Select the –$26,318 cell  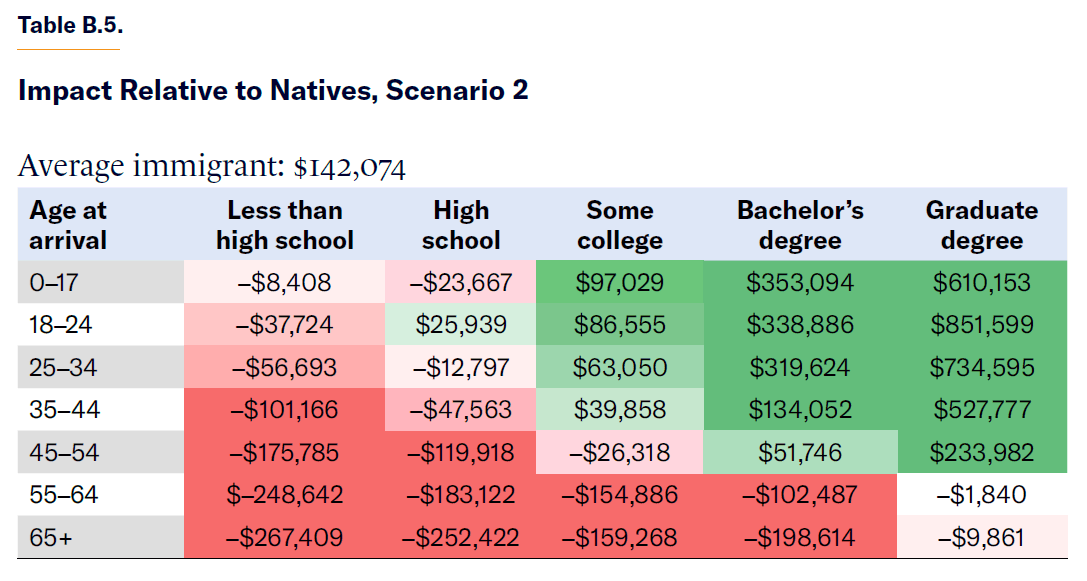click(x=620, y=453)
